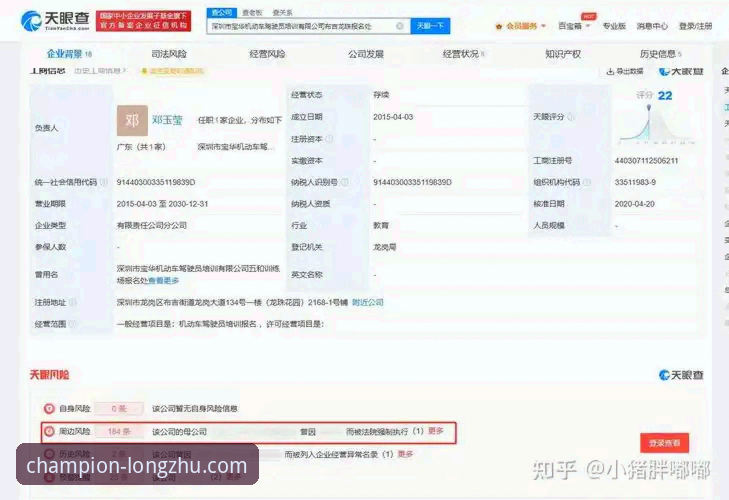The image size is (729, 500).
Task: Click the info icon beside 统一社会信用代码
Action: [104, 182]
